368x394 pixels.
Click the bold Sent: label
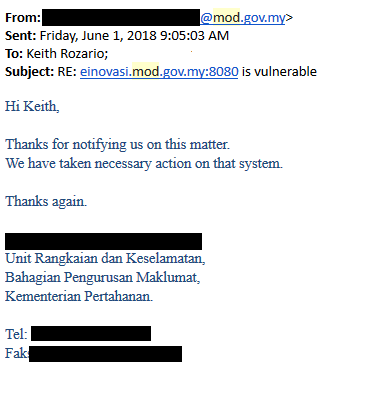pos(21,36)
